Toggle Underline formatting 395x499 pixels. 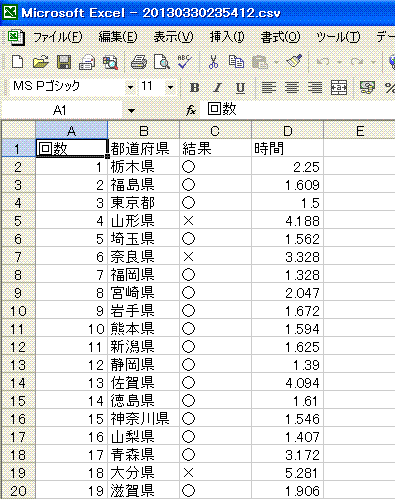point(240,88)
